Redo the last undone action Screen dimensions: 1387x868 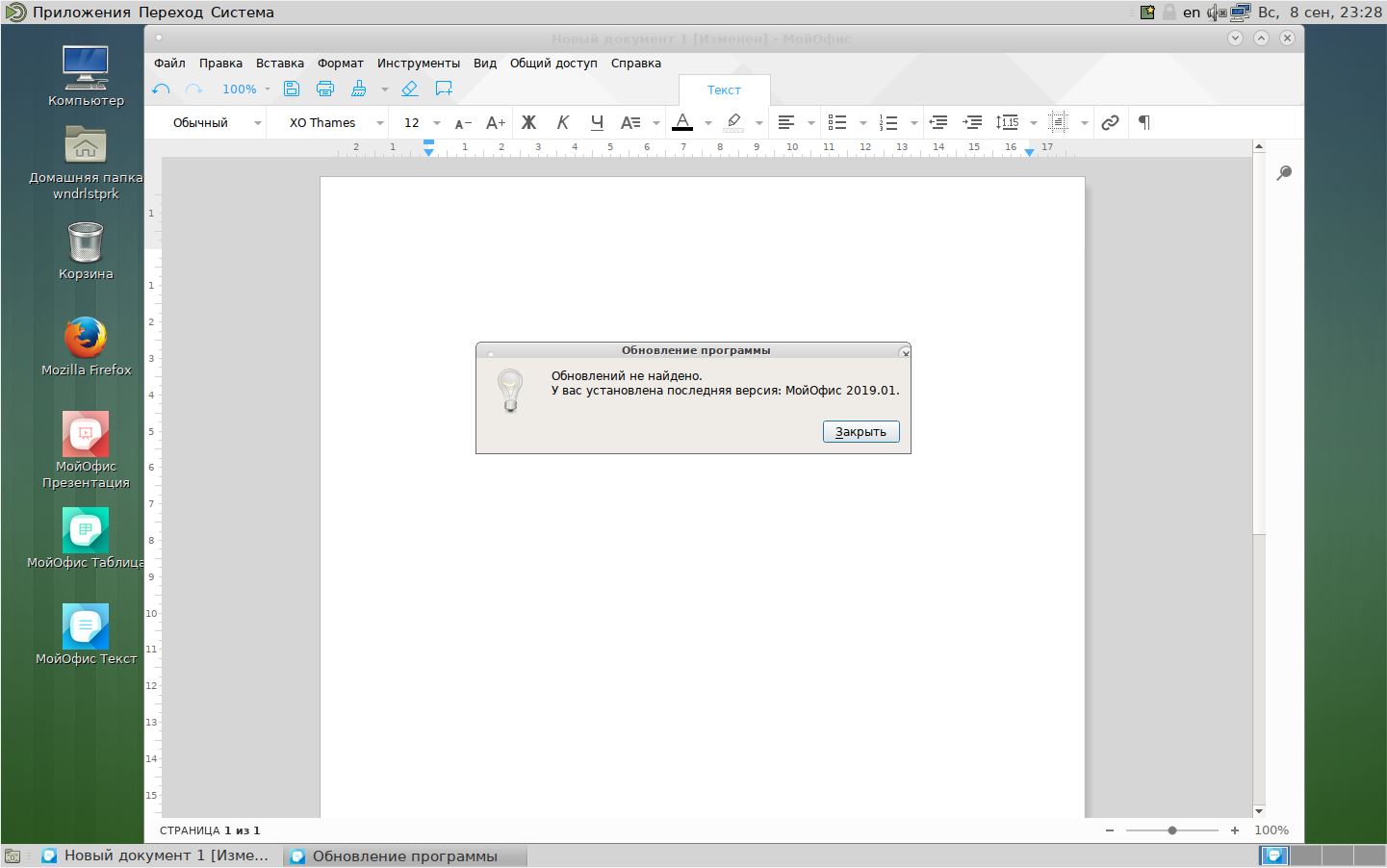point(194,89)
